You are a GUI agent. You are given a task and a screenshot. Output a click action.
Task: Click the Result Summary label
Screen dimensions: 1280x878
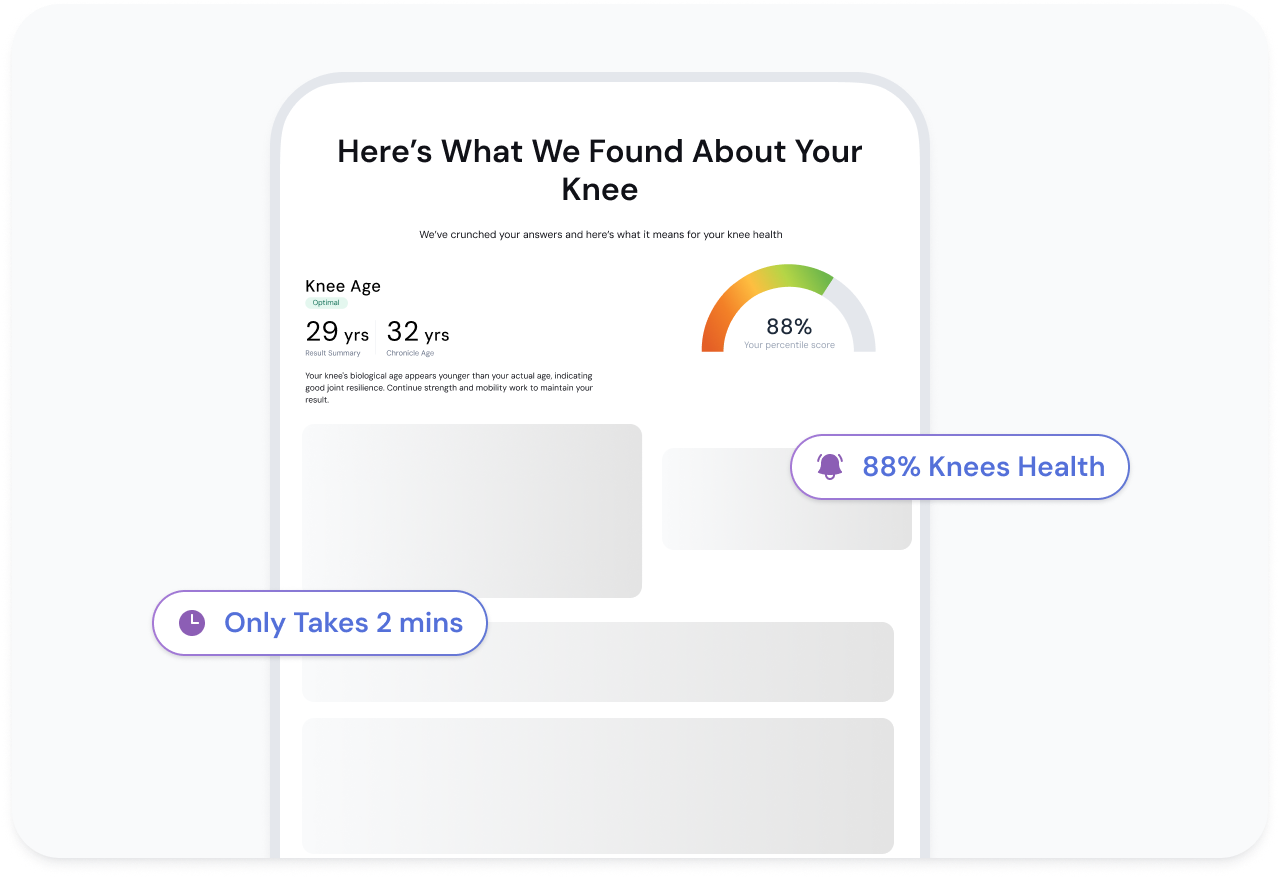pos(333,353)
